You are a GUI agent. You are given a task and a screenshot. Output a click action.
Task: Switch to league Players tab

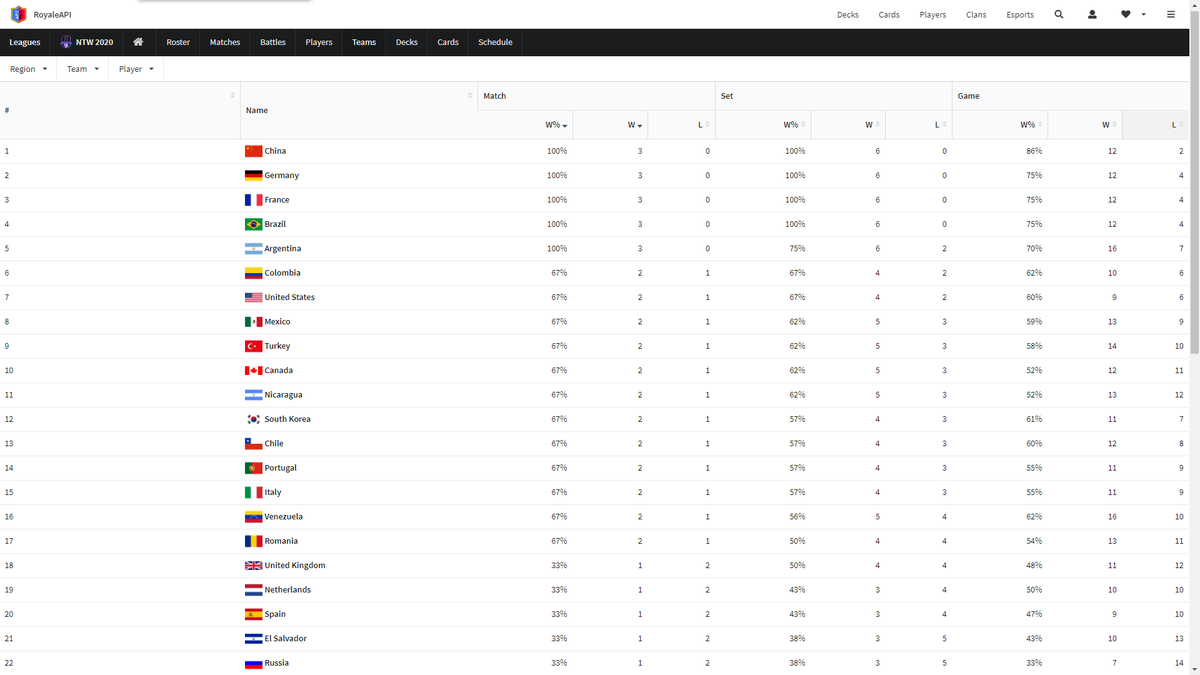click(319, 42)
